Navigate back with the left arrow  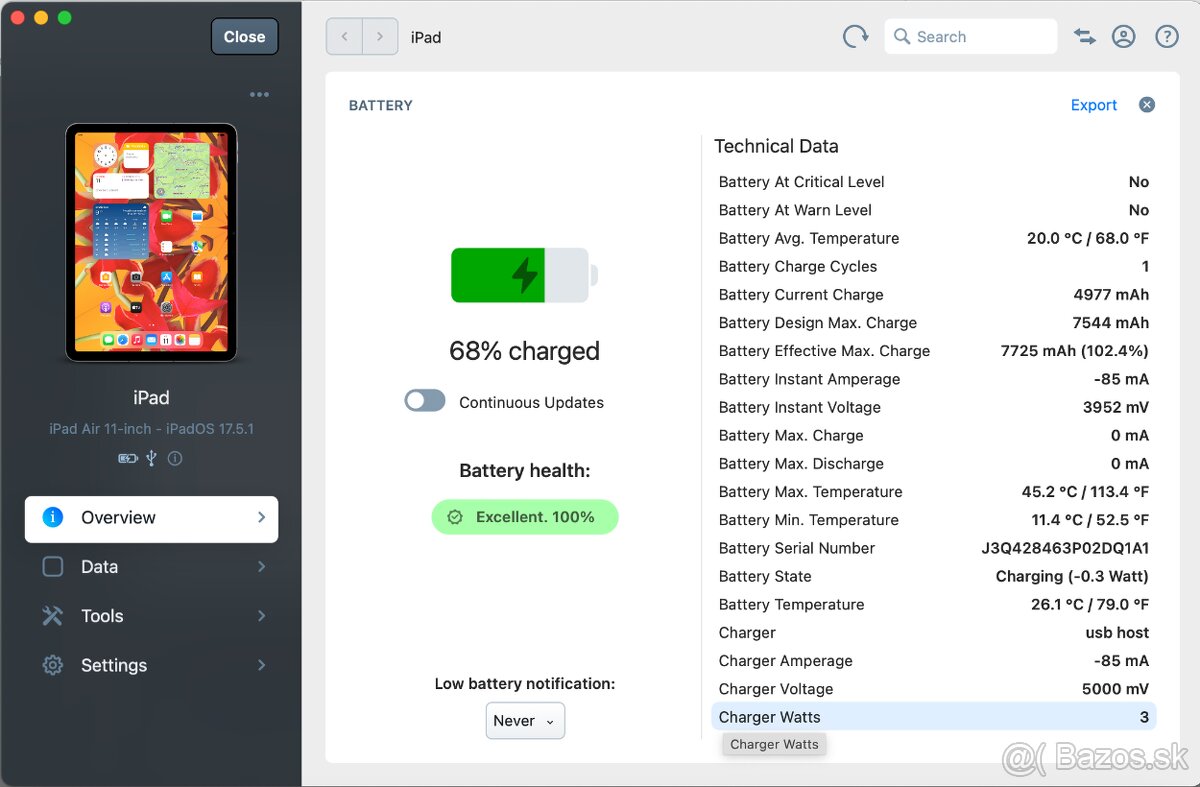pos(345,37)
